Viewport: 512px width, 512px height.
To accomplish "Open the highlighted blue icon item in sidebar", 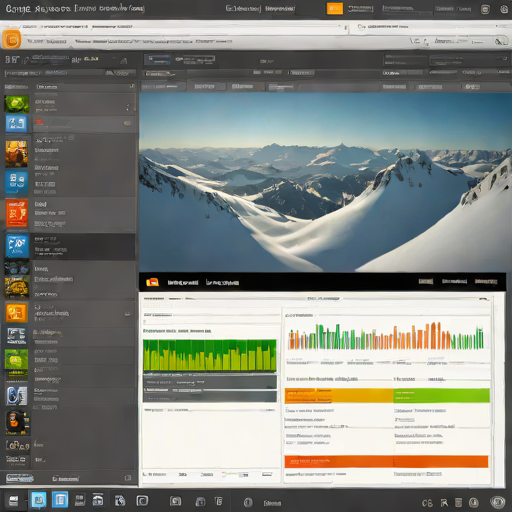I will [17, 246].
